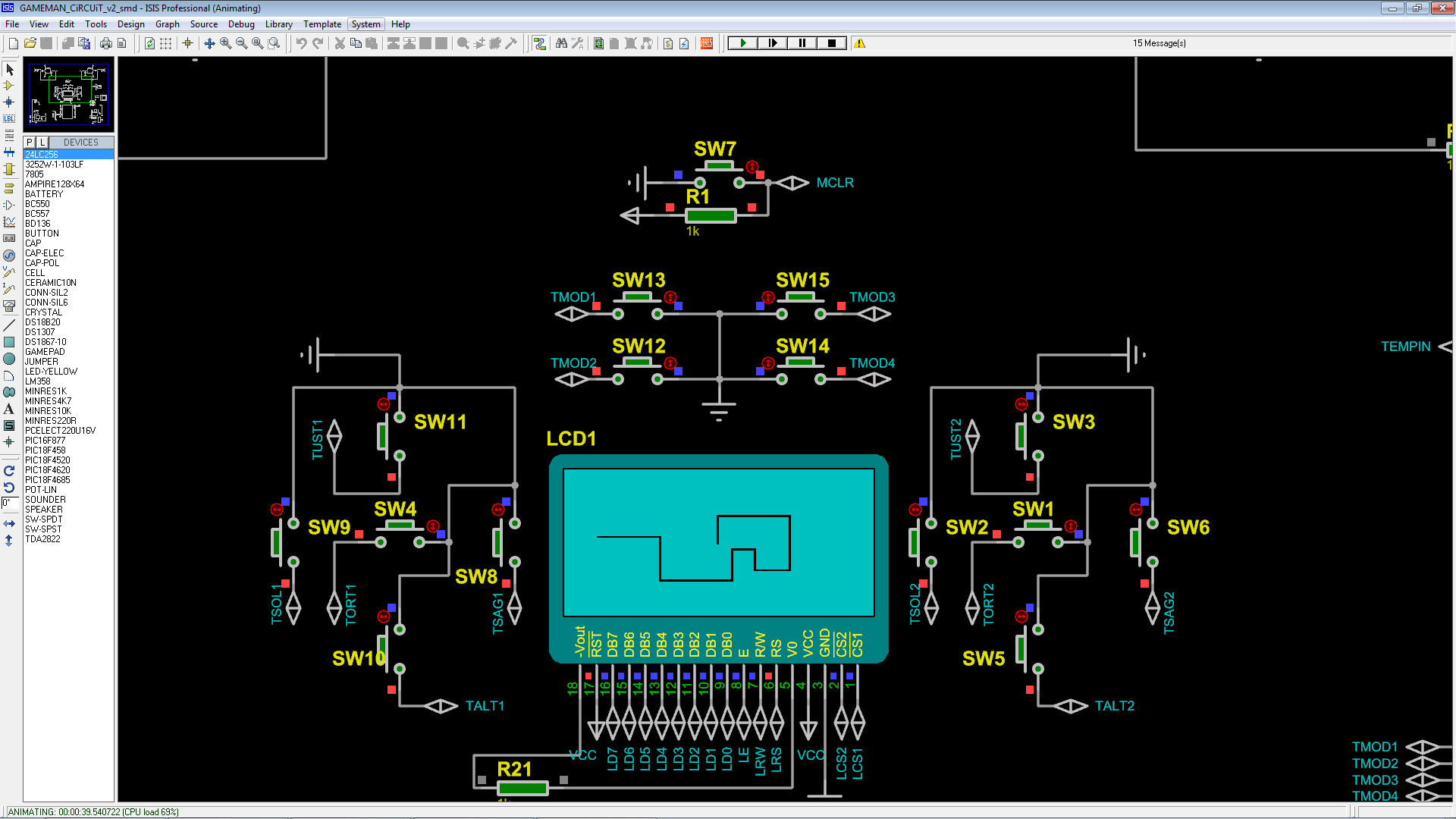
Task: Select the selection arrow mode
Action: tap(9, 69)
